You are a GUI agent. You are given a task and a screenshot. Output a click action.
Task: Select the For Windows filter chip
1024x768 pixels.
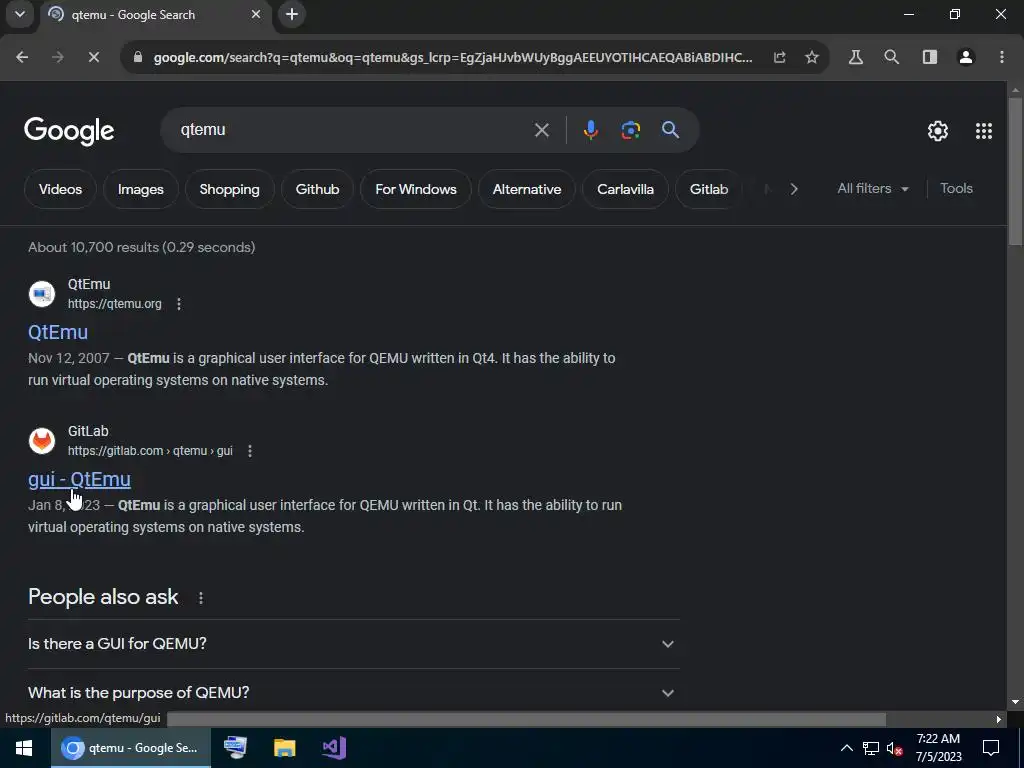pos(415,189)
